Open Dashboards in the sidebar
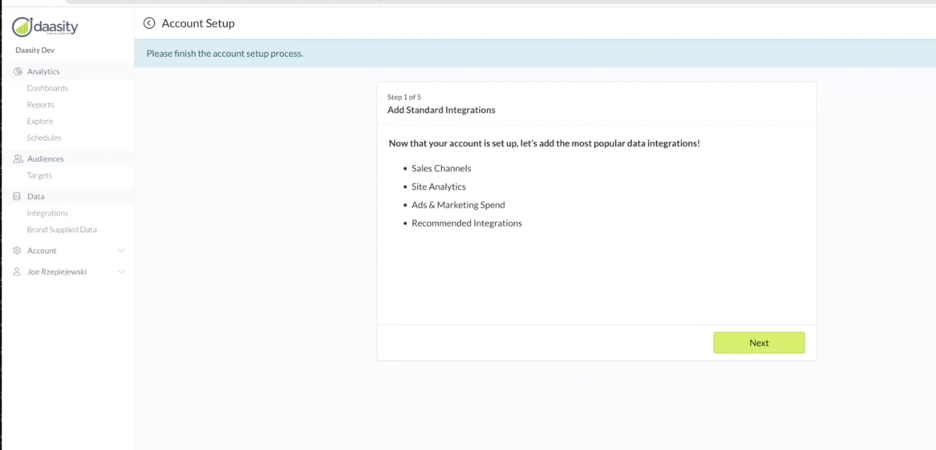This screenshot has height=450, width=936. point(47,88)
